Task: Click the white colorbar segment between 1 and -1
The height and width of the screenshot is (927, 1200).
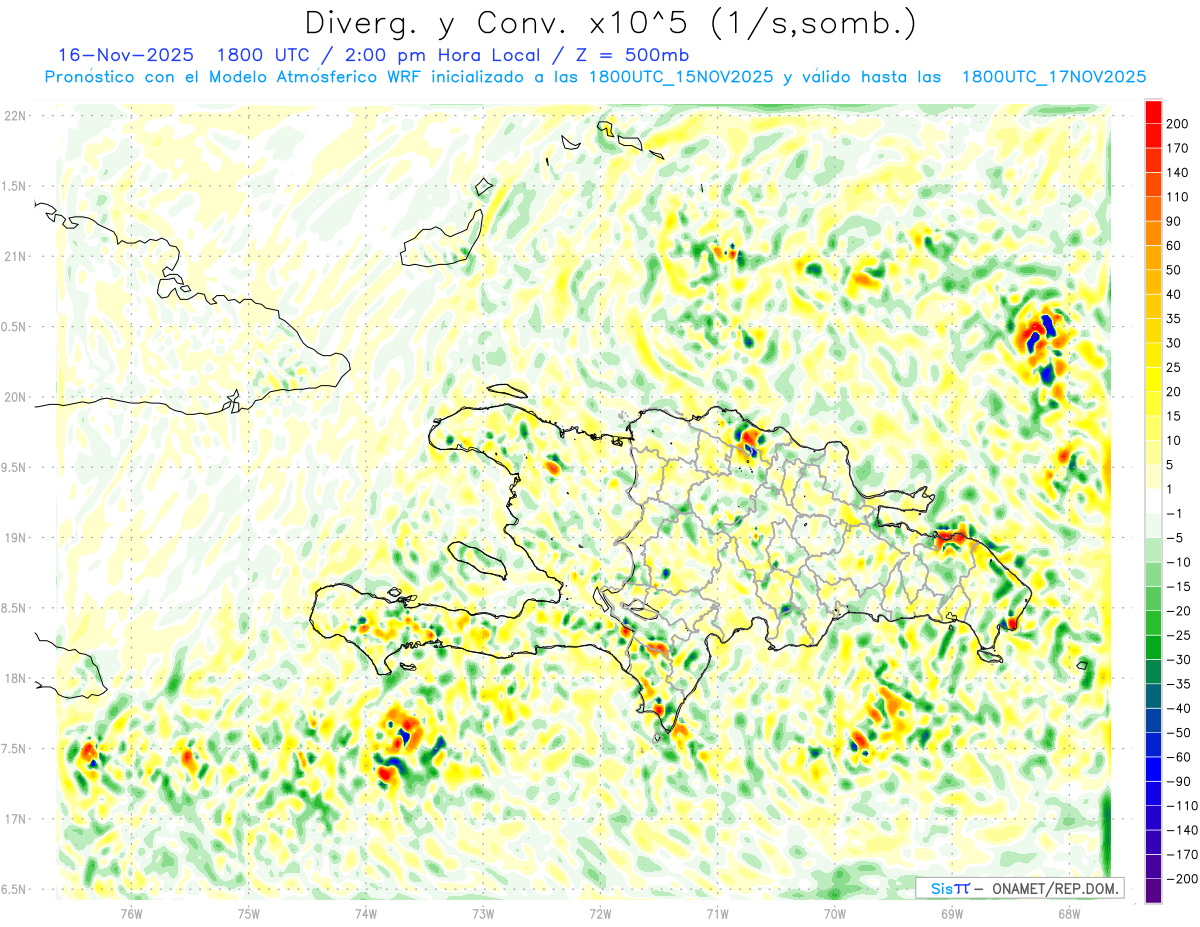Action: click(1153, 501)
